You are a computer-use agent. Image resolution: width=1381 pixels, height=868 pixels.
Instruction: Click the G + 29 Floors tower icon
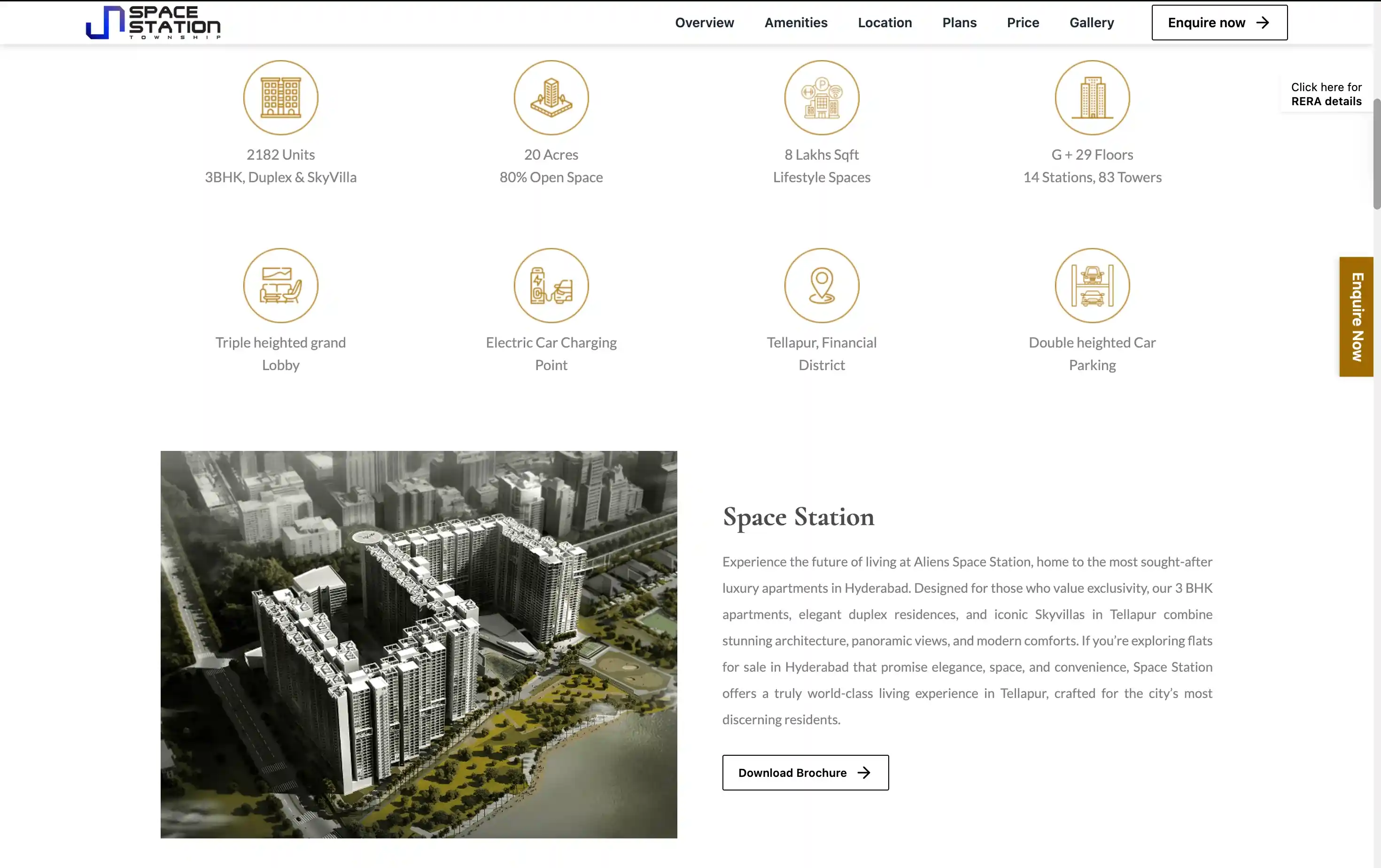(x=1092, y=98)
